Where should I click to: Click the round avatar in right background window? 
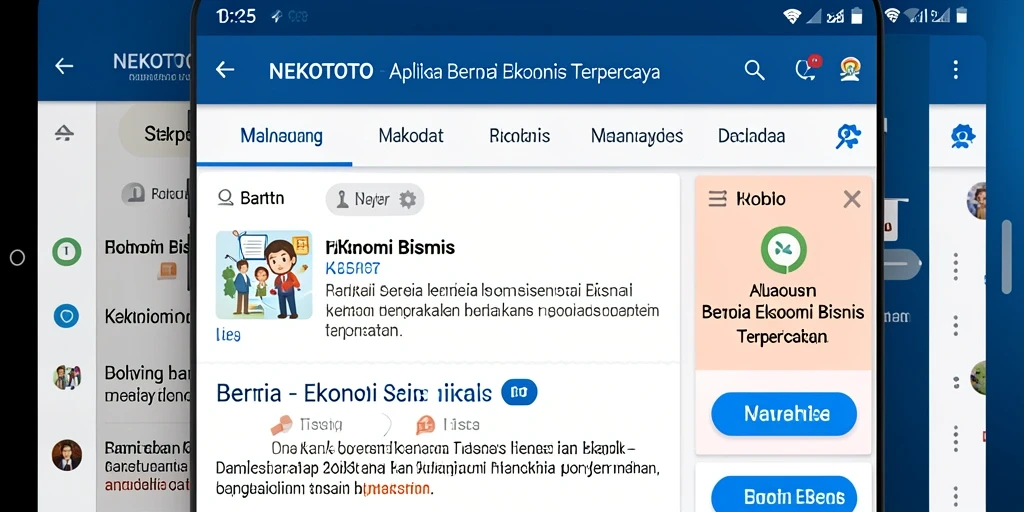point(978,200)
